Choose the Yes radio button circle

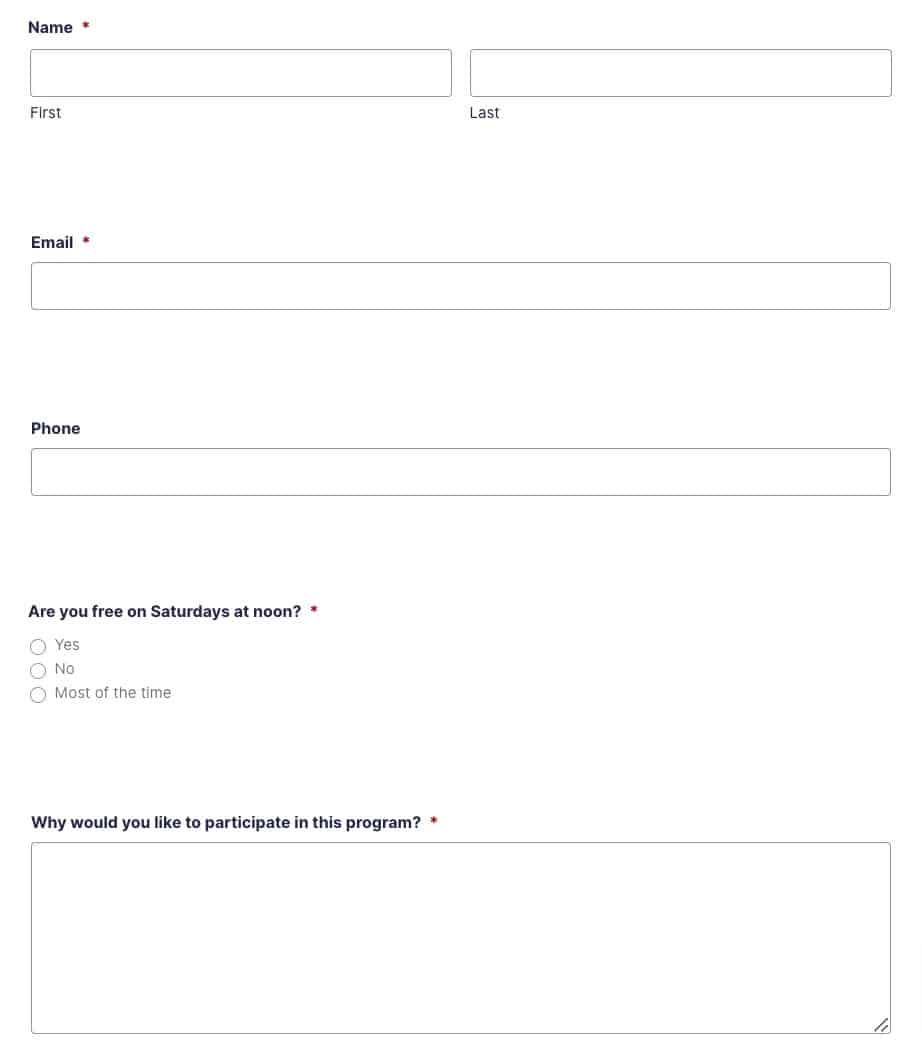point(38,647)
